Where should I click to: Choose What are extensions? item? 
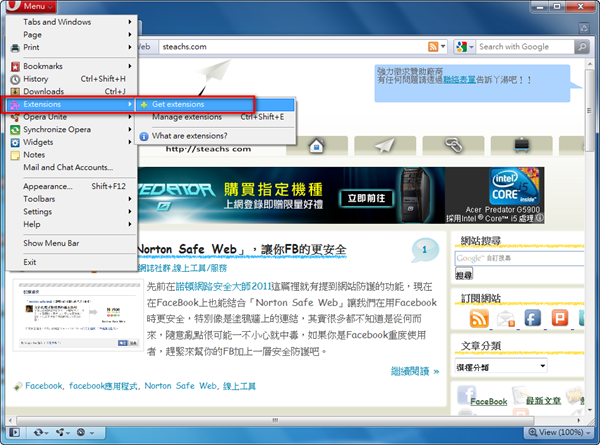point(215,136)
